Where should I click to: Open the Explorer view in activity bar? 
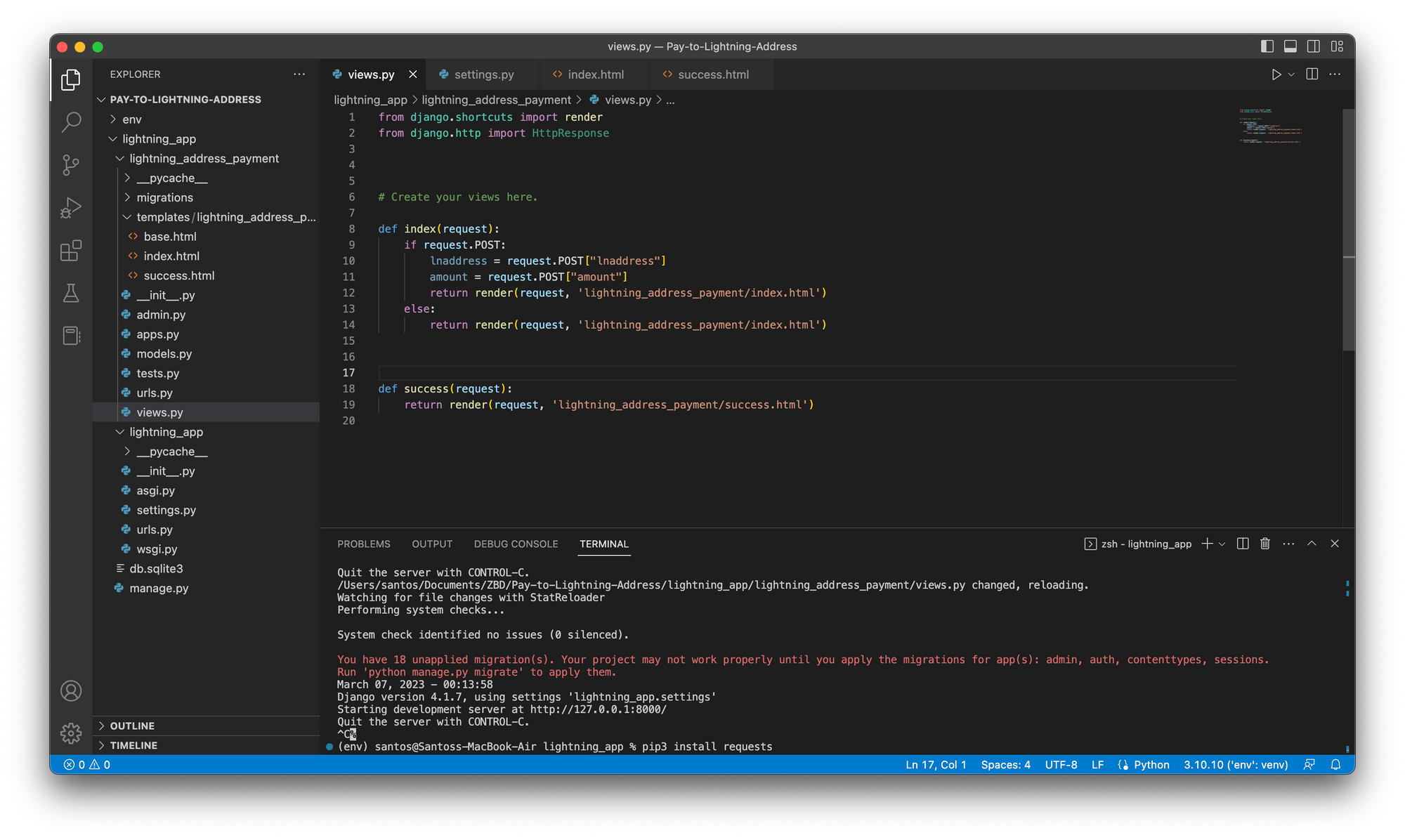point(71,79)
